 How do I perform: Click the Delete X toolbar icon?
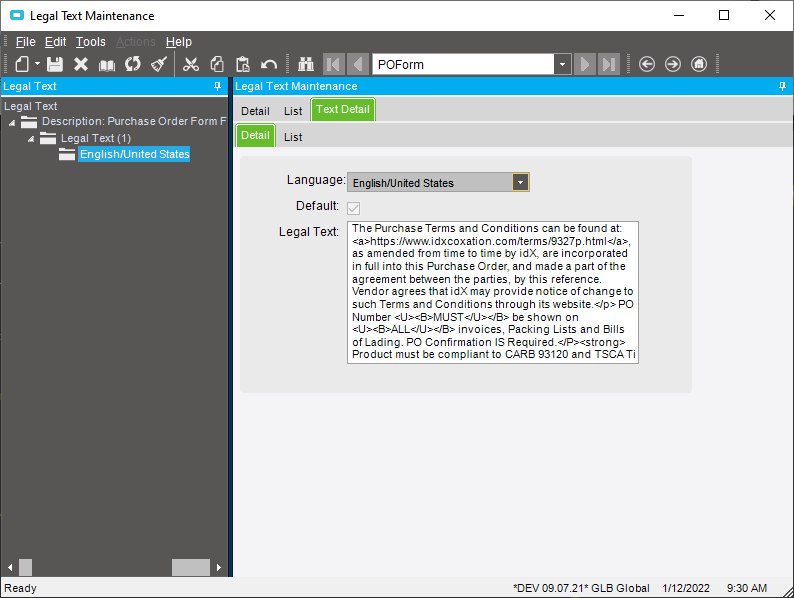(x=81, y=64)
